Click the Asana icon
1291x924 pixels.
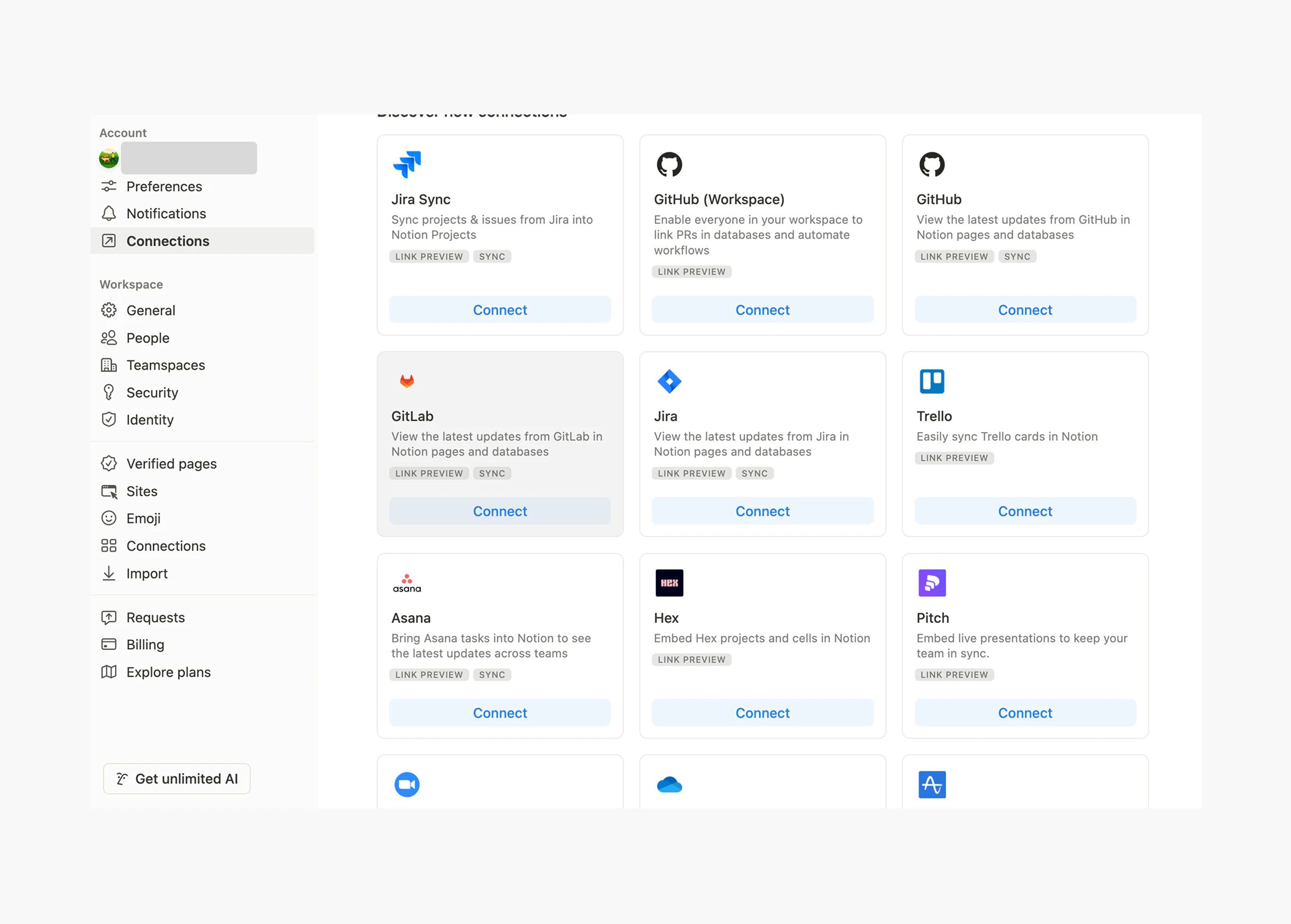point(406,582)
